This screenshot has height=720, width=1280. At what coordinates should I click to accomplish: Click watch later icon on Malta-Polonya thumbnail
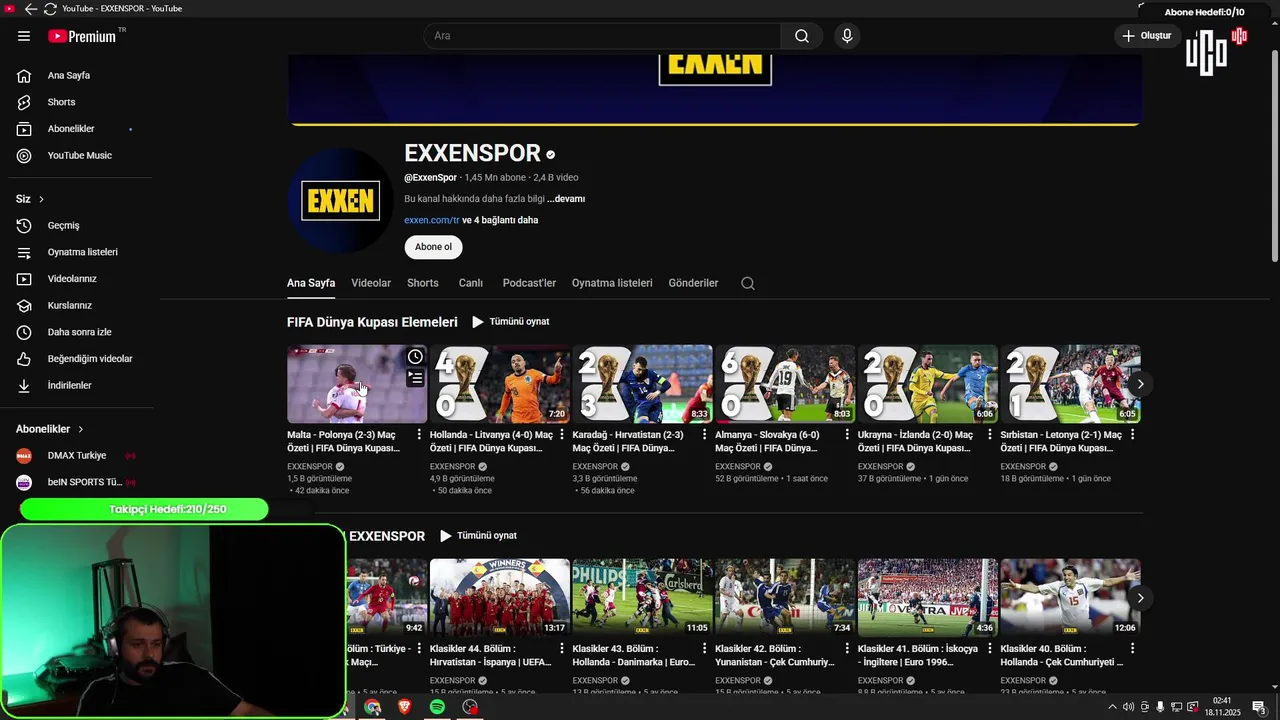click(415, 357)
